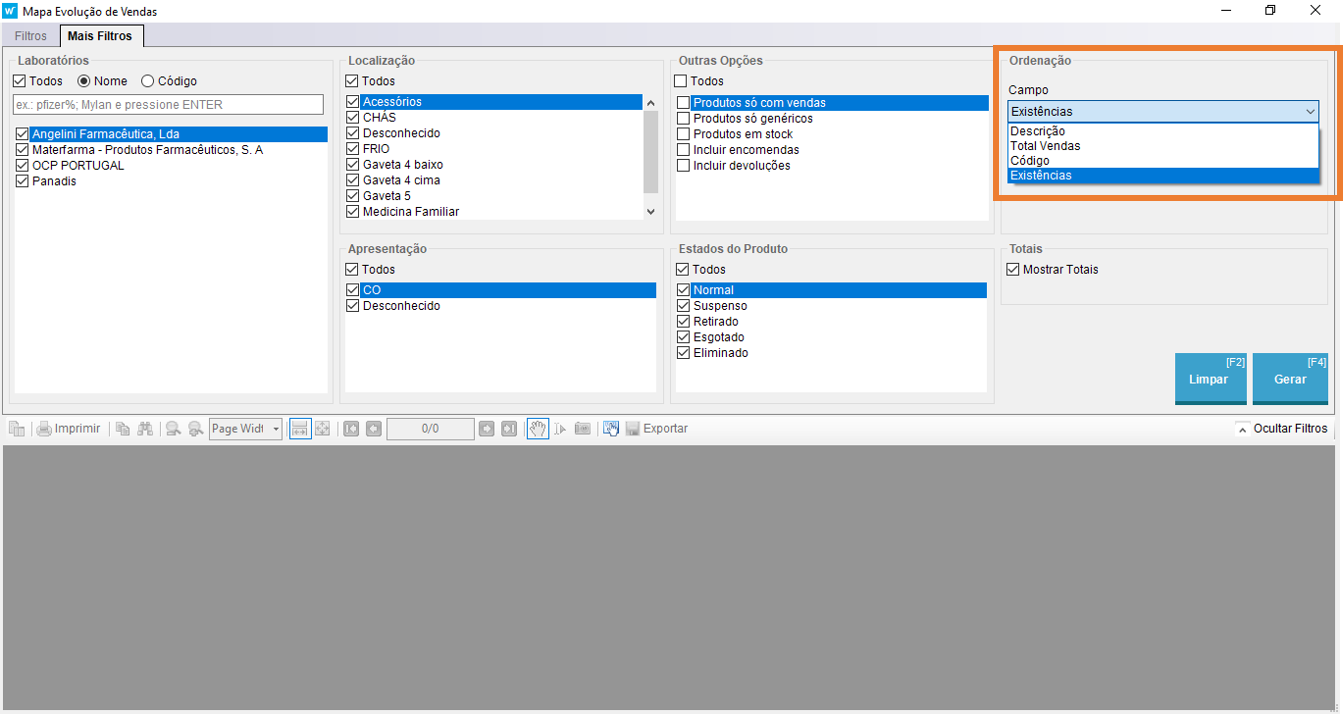Click the fit page width icon
Viewport: 1343px width, 714px height.
tap(299, 429)
